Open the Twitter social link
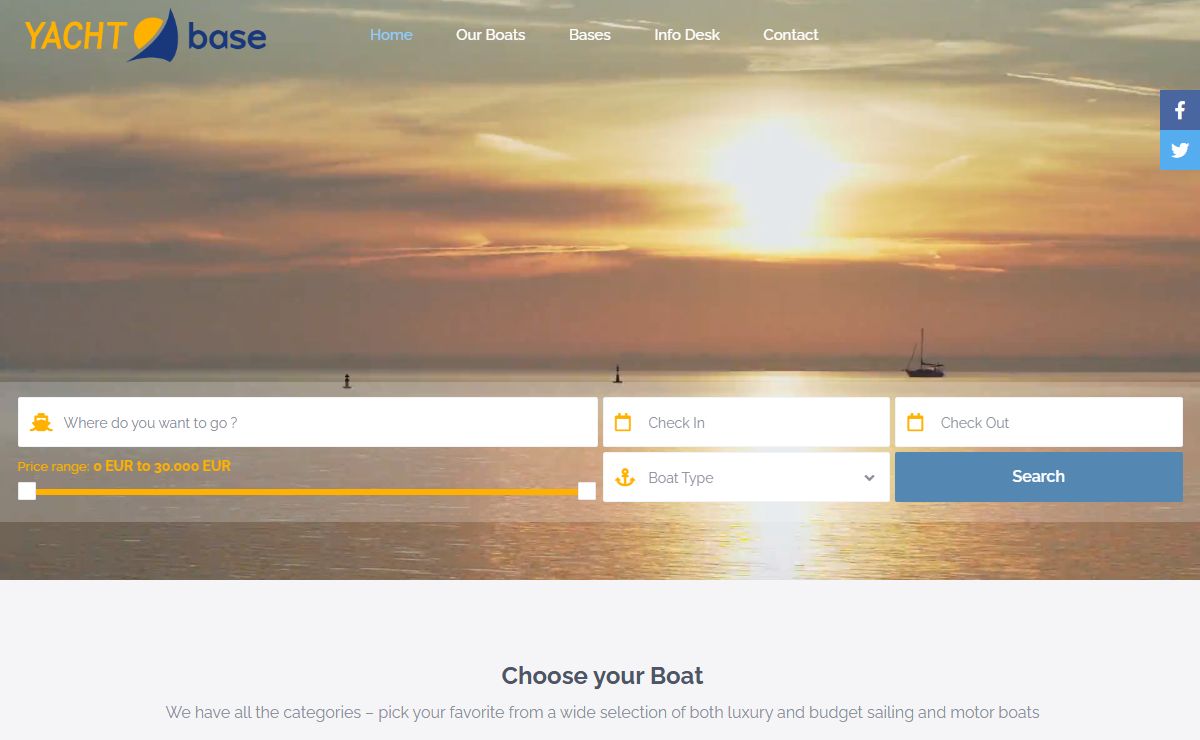The image size is (1200, 740). (x=1180, y=150)
